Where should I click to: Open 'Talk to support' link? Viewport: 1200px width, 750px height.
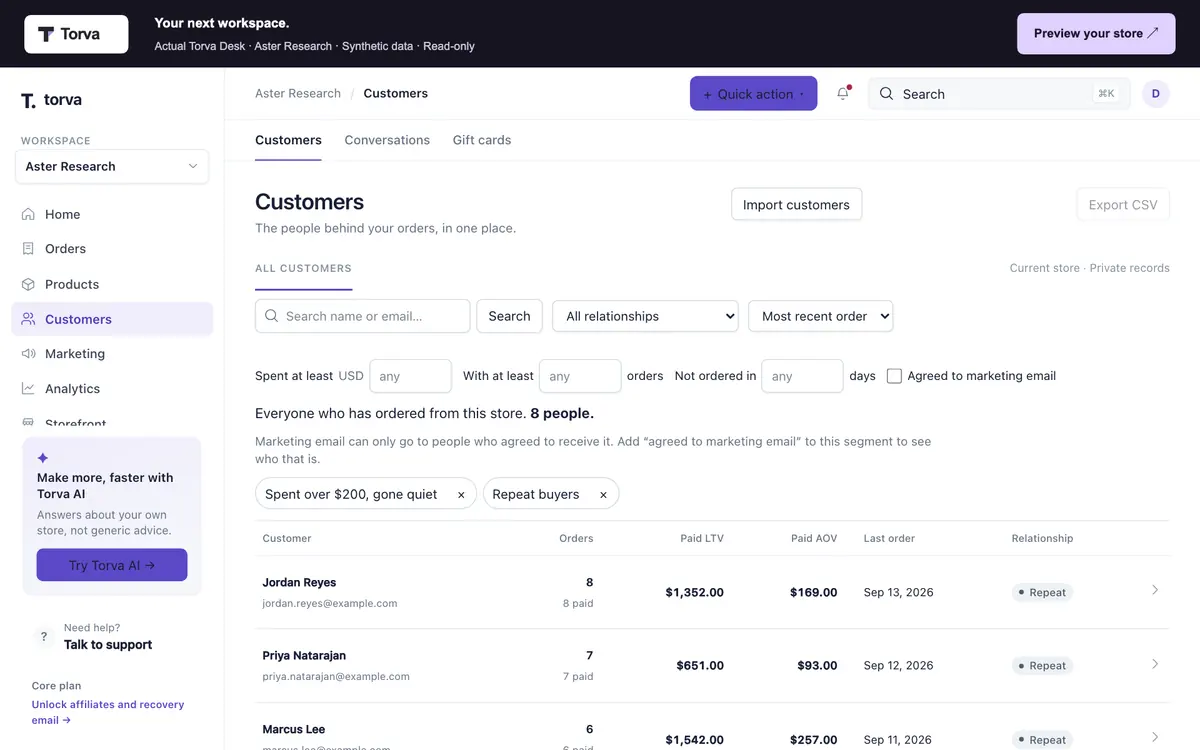(108, 645)
